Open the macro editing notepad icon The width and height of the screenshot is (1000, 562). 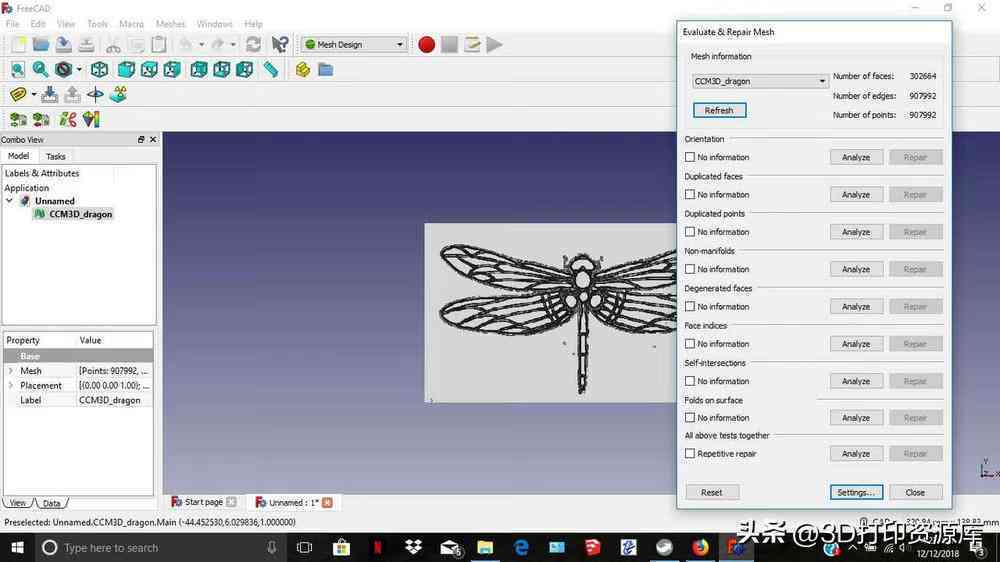pyautogui.click(x=472, y=44)
